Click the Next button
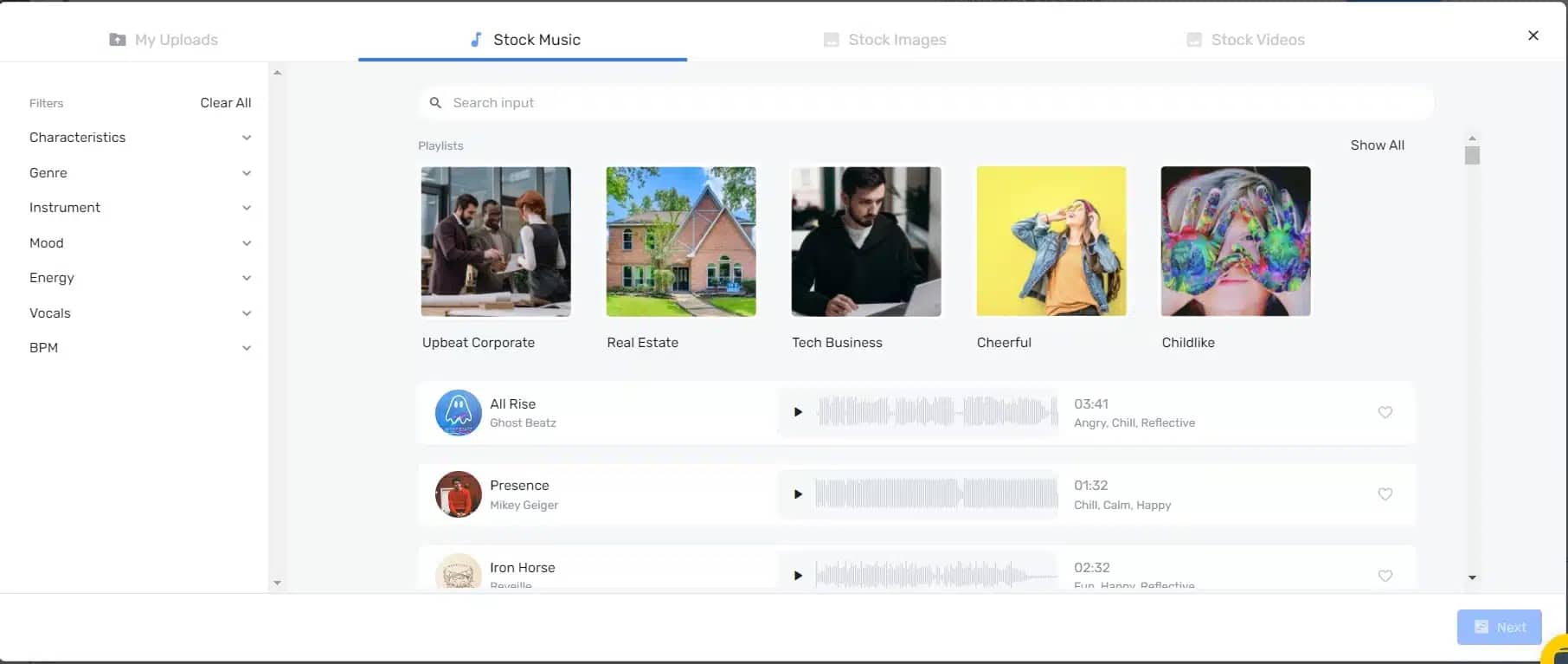The width and height of the screenshot is (1568, 664). tap(1500, 628)
